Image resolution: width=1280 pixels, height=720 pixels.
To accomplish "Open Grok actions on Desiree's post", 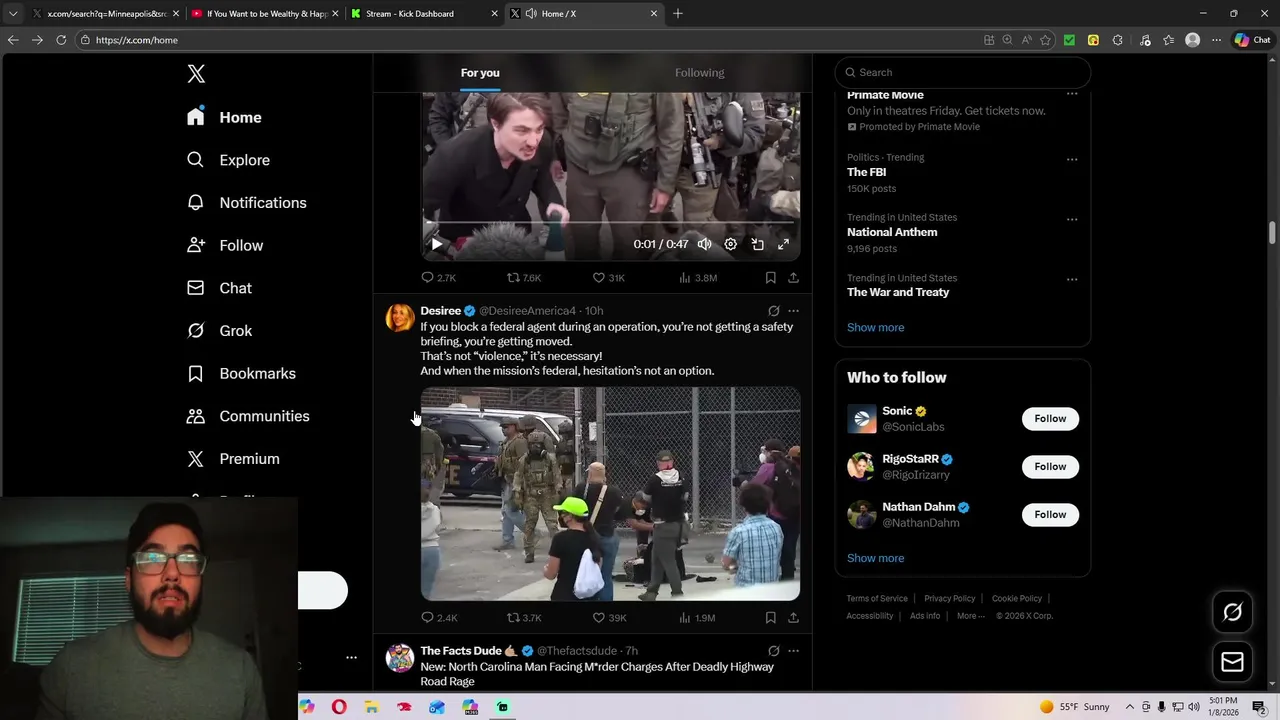I will (774, 311).
